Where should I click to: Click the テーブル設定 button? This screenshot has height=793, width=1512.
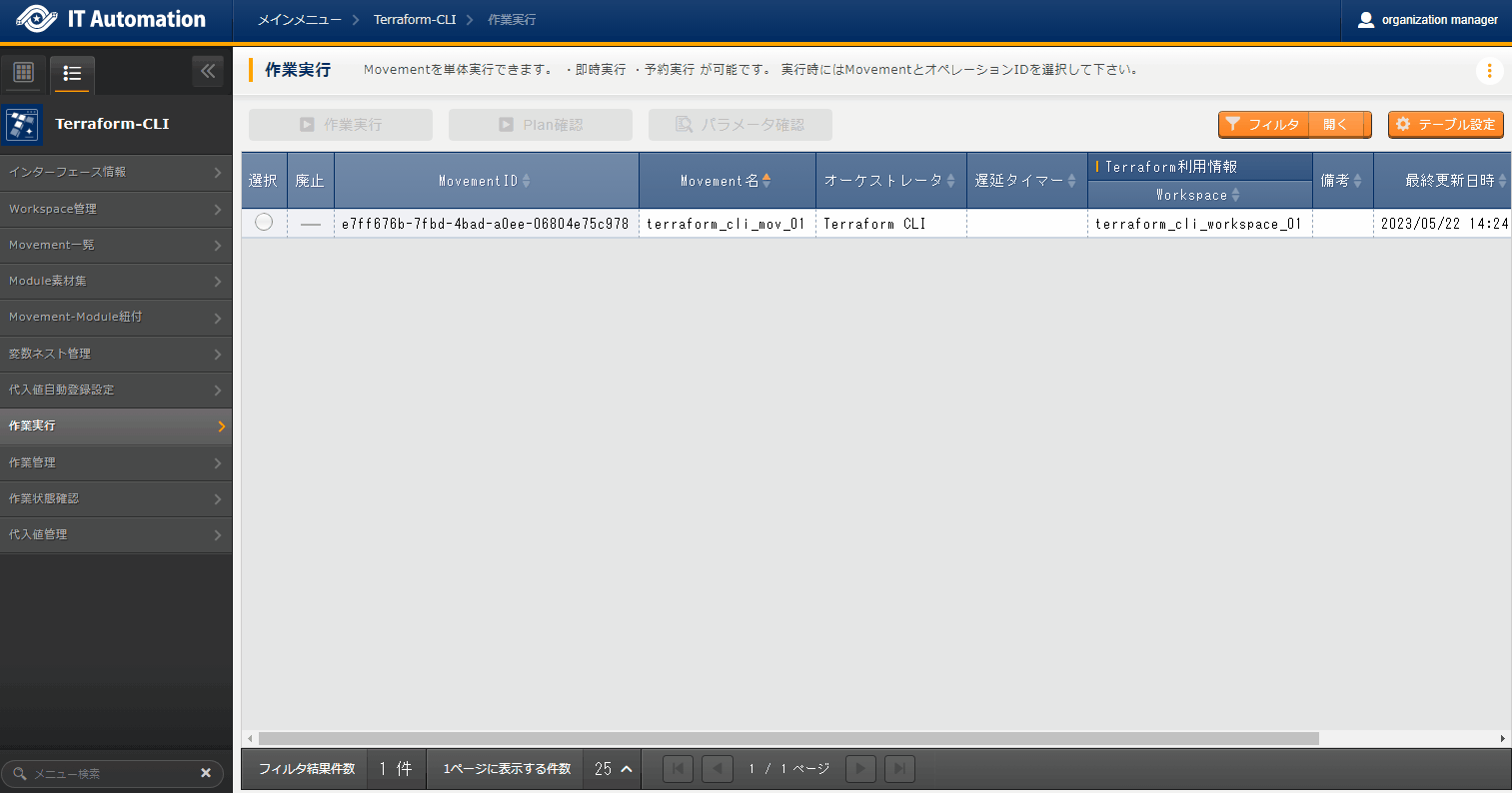click(1445, 125)
